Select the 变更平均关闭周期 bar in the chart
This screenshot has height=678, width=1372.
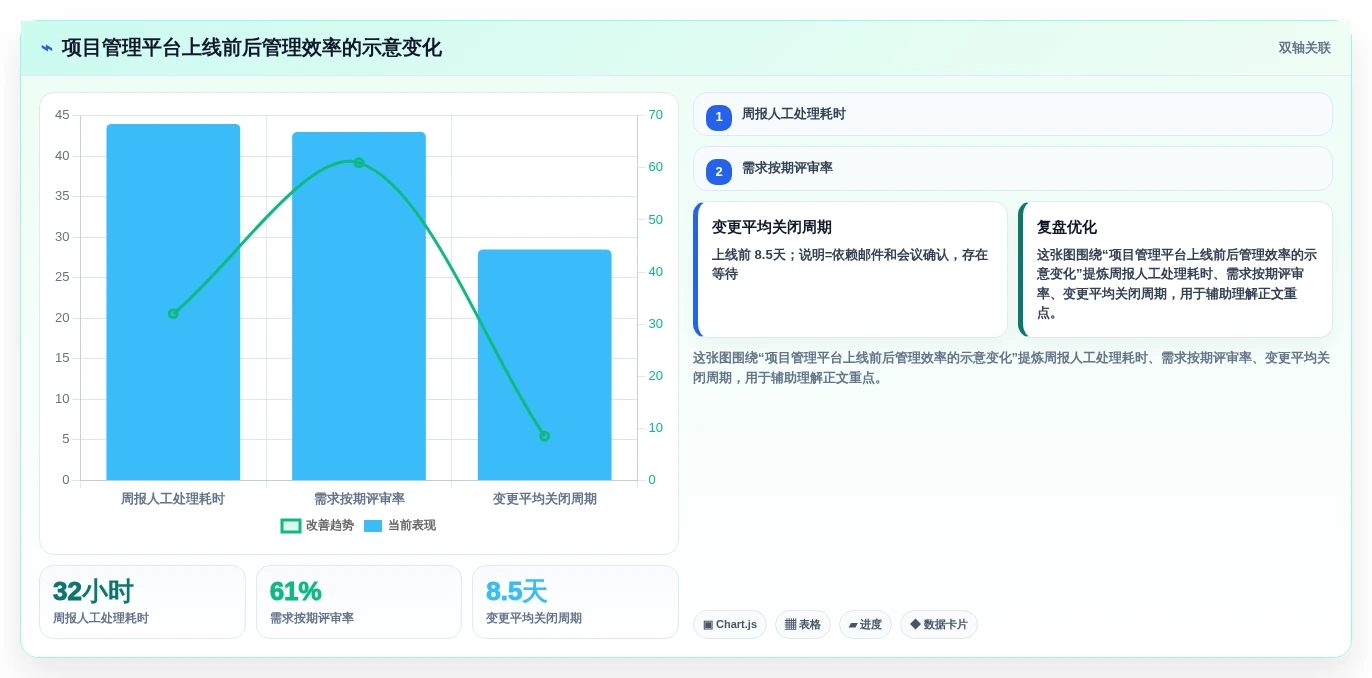(544, 365)
